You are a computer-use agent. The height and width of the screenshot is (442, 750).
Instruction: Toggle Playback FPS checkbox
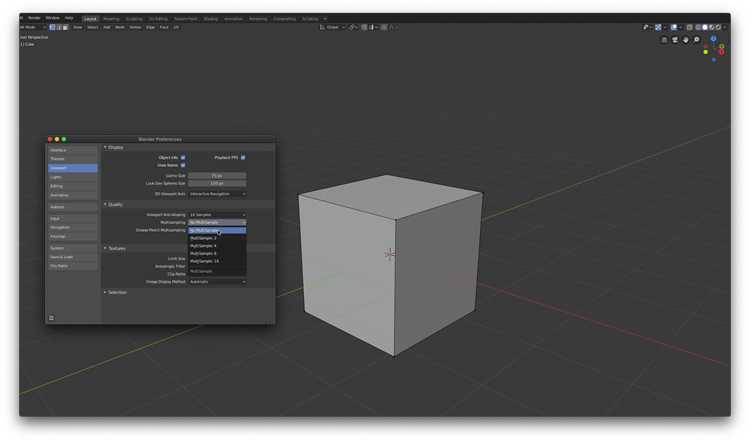pos(243,157)
